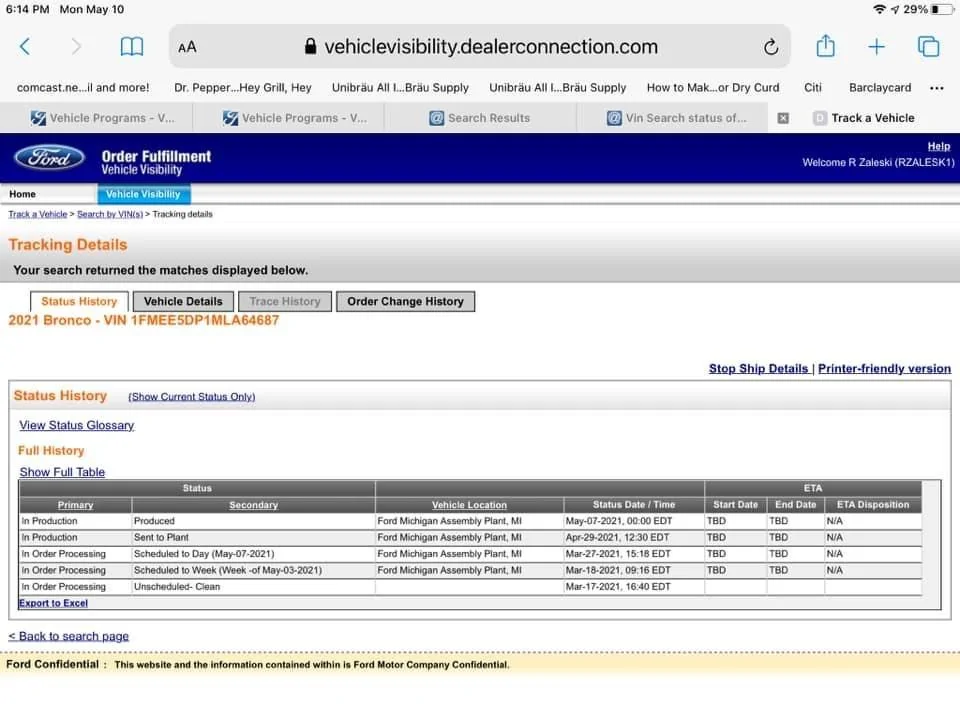Select the Track a Vehicle browser tab

tap(863, 118)
